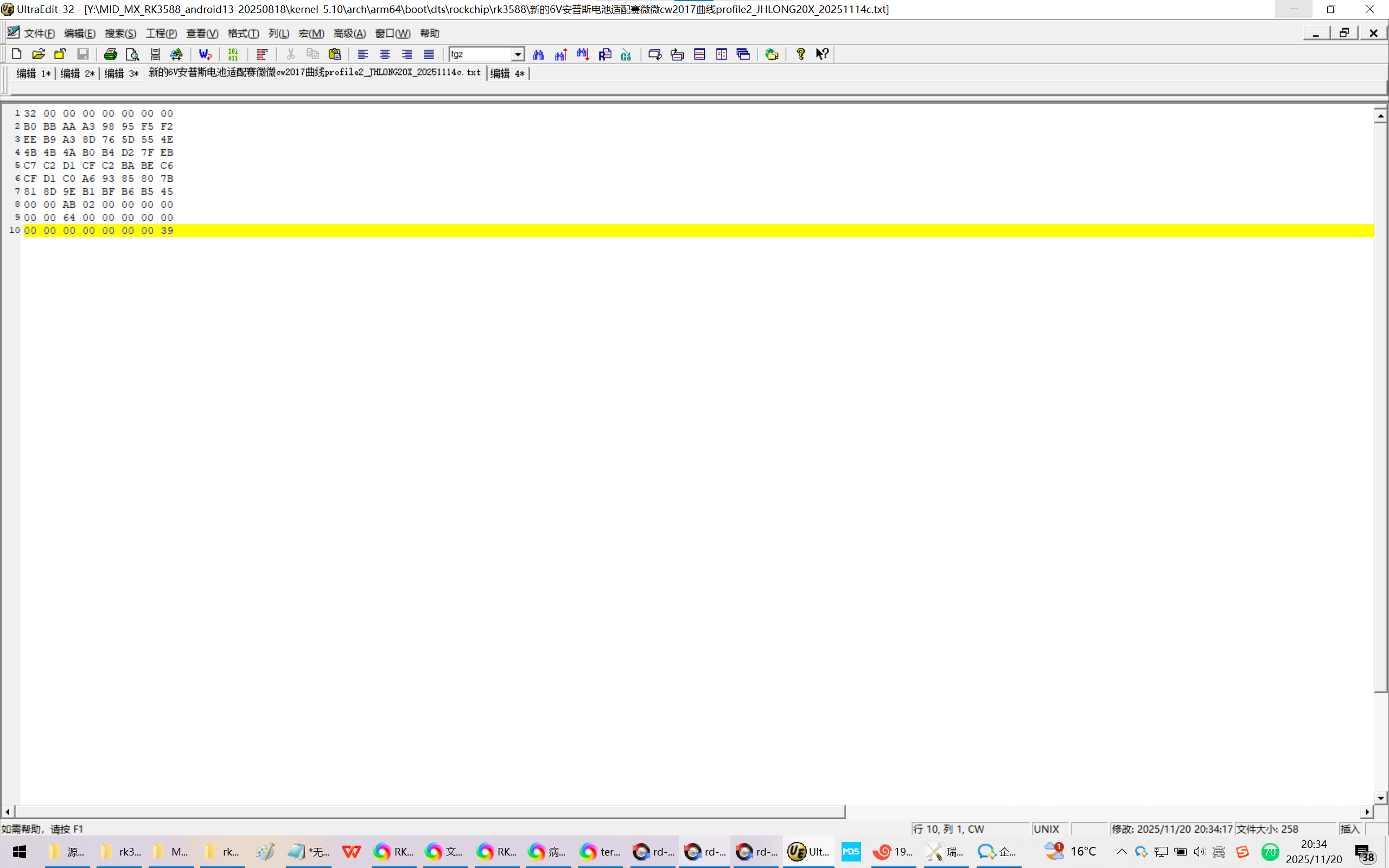
Task: Click the Print icon in the toolbar
Action: pyautogui.click(x=110, y=54)
